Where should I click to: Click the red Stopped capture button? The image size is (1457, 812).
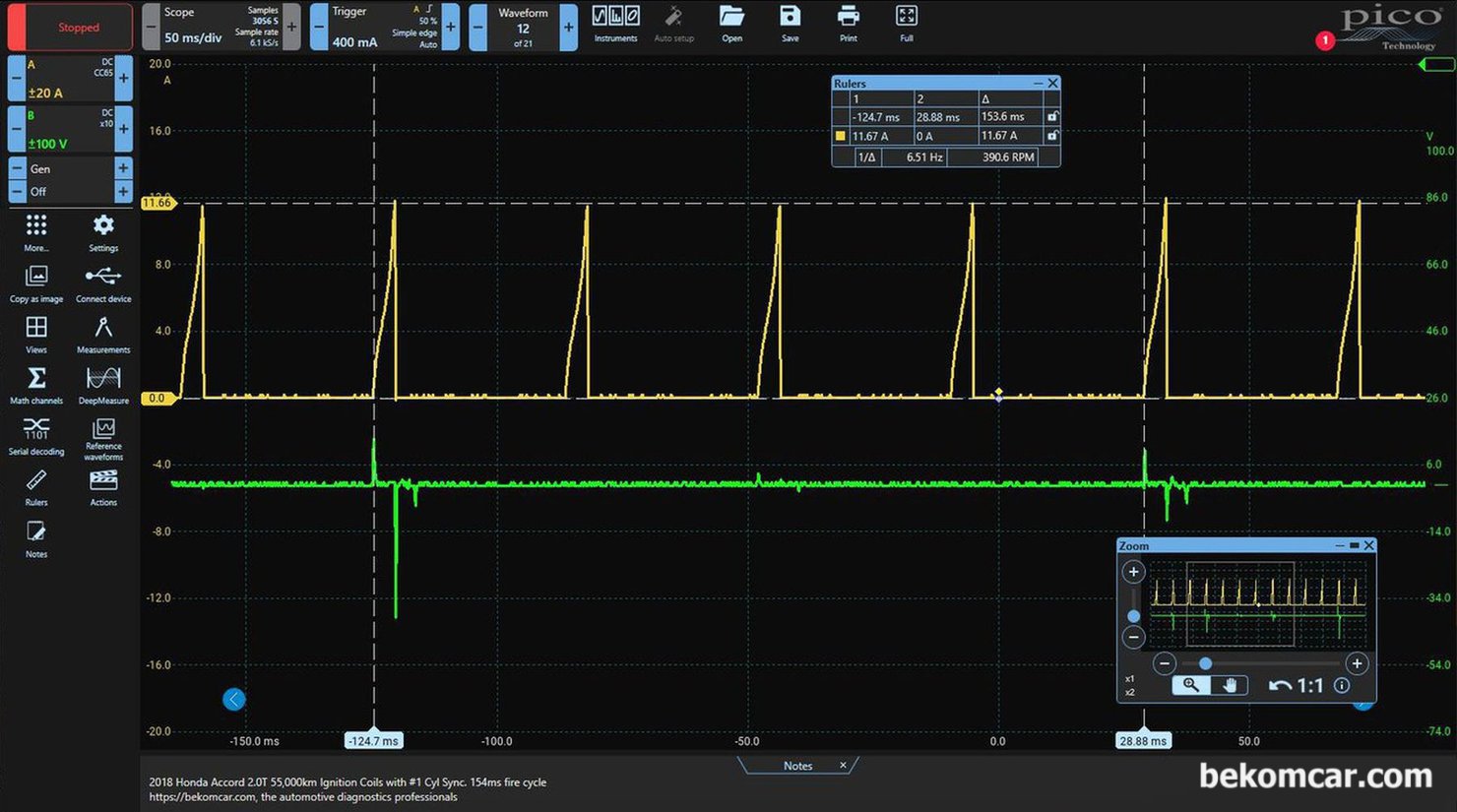[x=70, y=27]
